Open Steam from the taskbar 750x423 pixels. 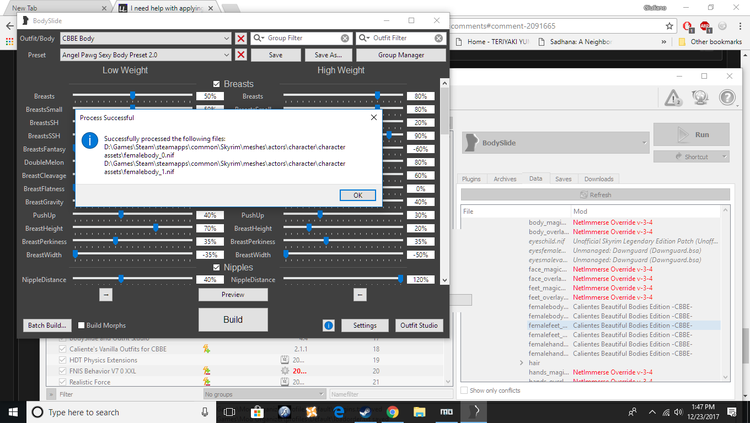point(365,412)
